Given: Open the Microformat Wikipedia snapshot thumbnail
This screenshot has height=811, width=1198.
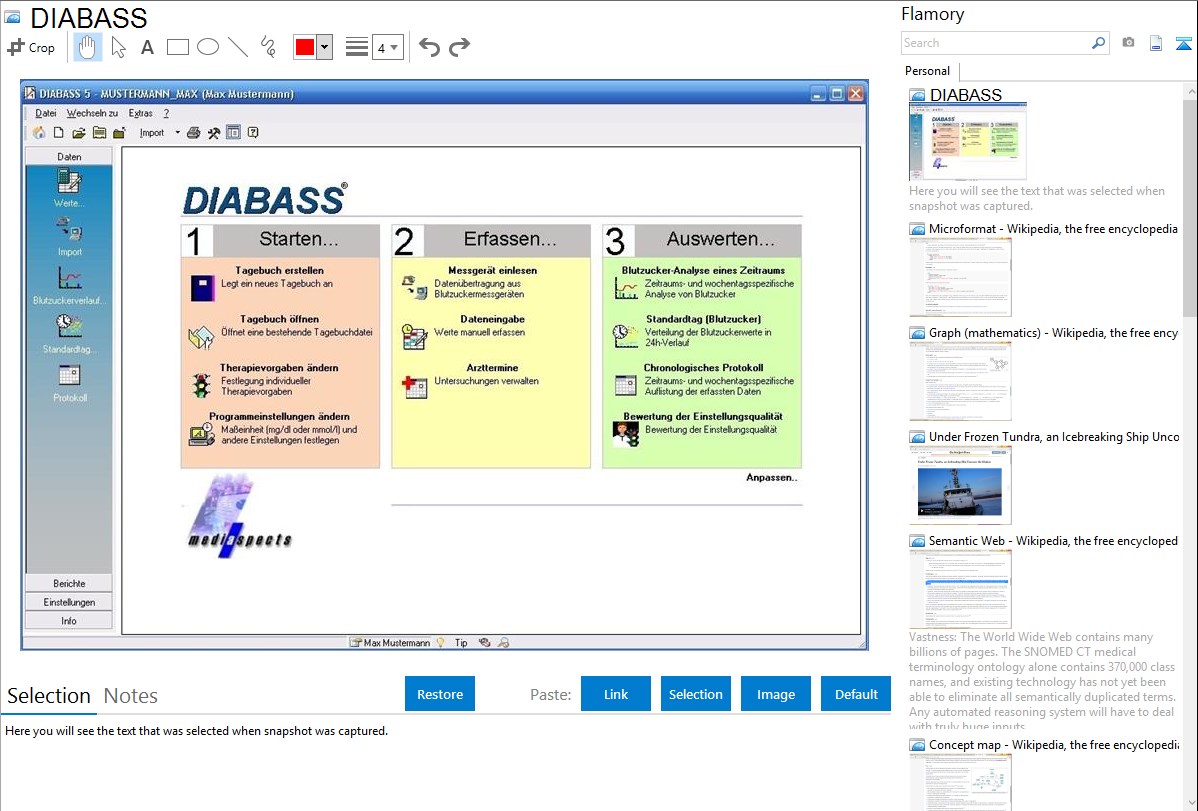Looking at the screenshot, I should (x=960, y=277).
